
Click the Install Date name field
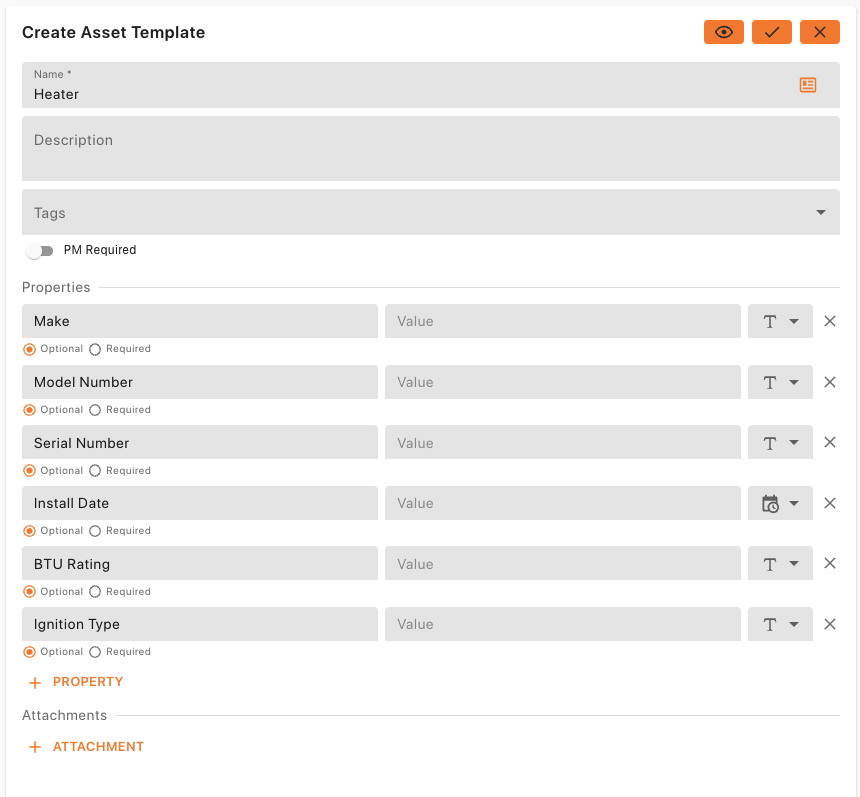[200, 504]
